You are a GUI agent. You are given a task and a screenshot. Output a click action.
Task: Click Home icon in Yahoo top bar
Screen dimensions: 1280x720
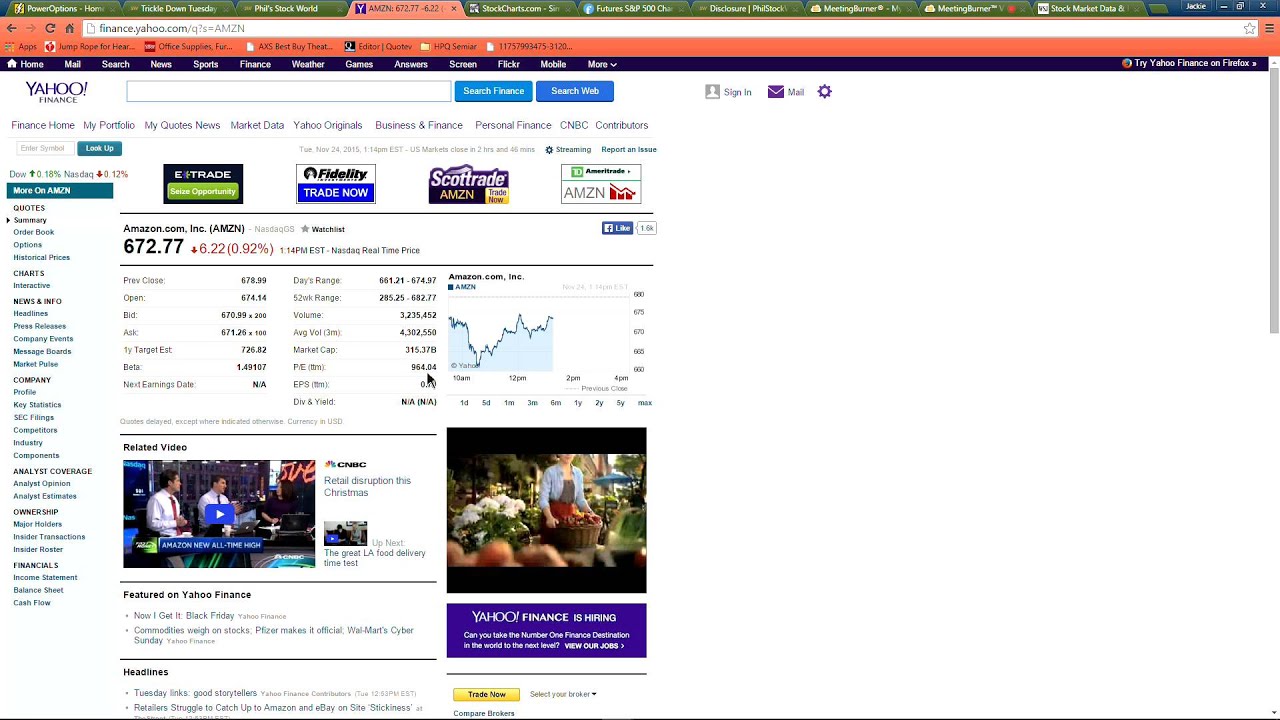click(x=12, y=64)
